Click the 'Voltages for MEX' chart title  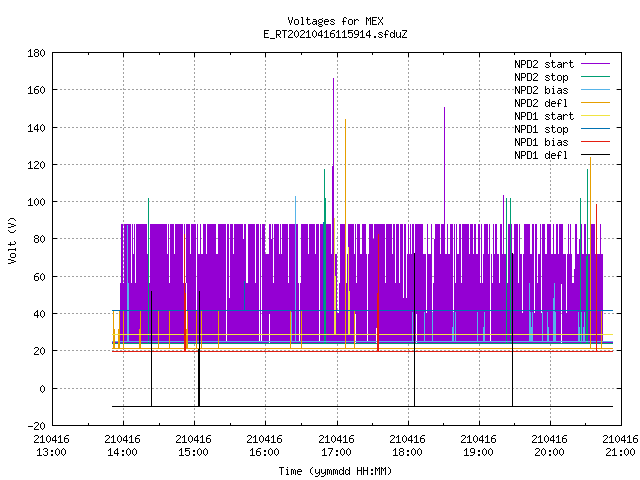click(335, 21)
